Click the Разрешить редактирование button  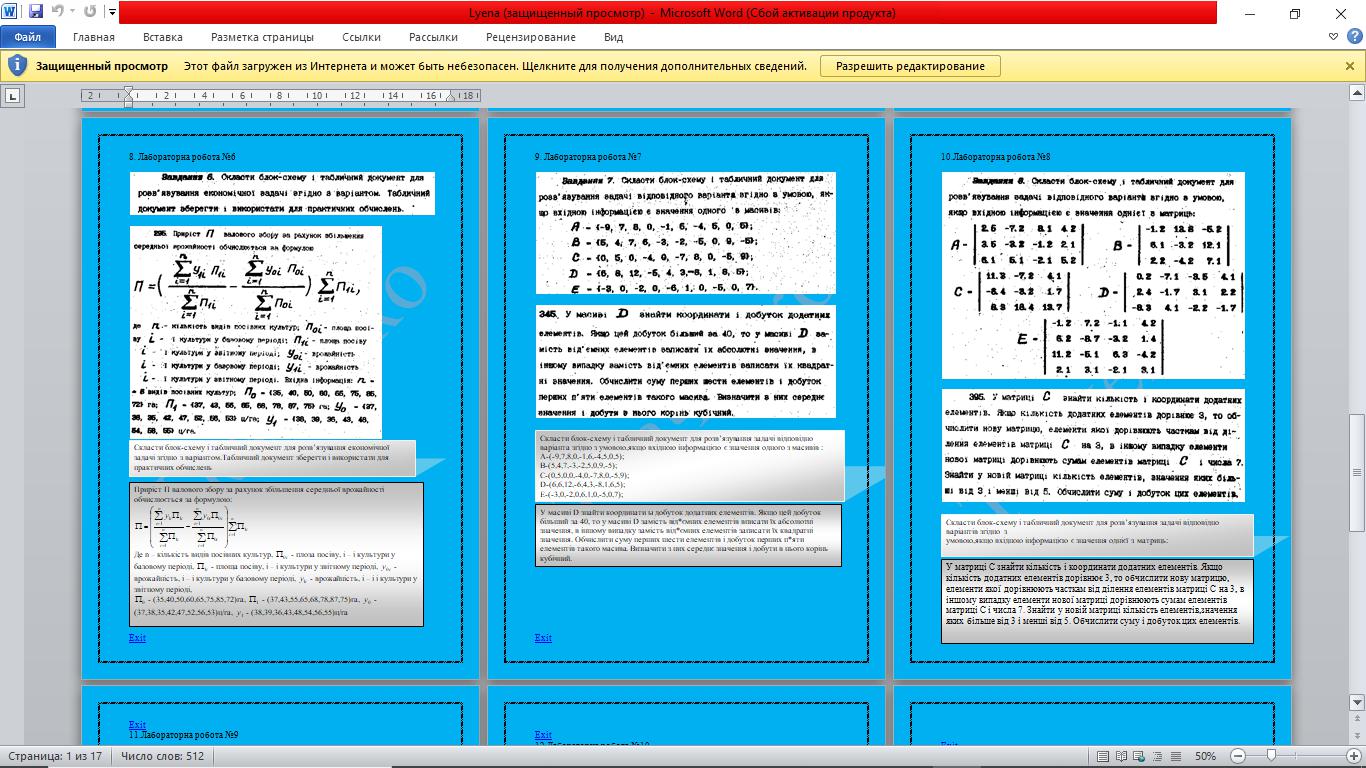click(910, 66)
